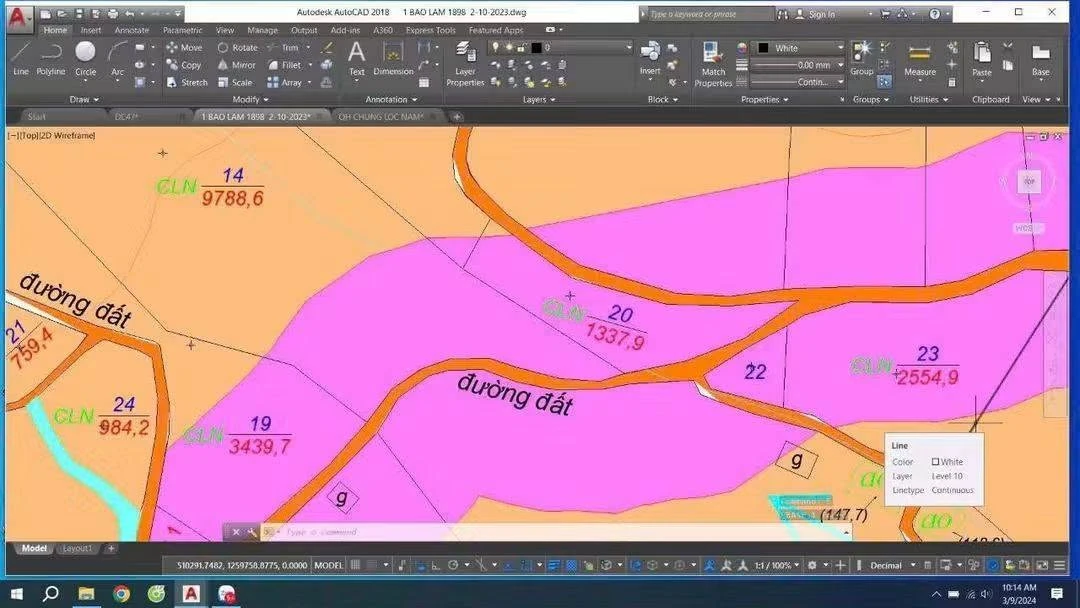Select the Text annotation tool
This screenshot has width=1080, height=608.
click(356, 58)
